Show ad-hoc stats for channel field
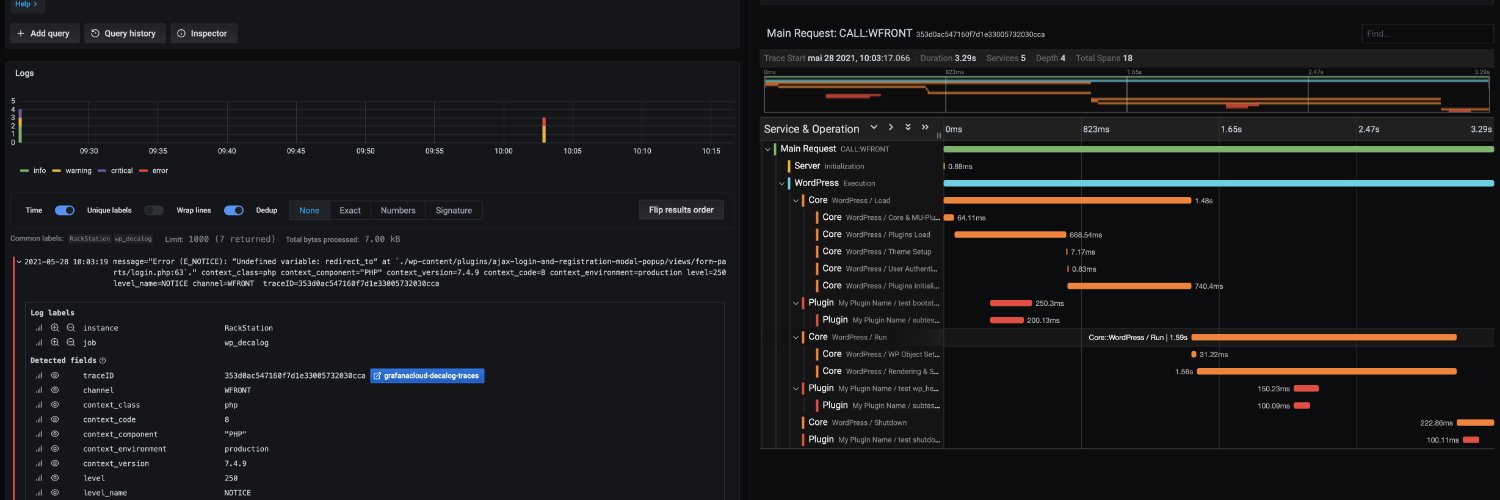The width and height of the screenshot is (1500, 500). pyautogui.click(x=40, y=390)
